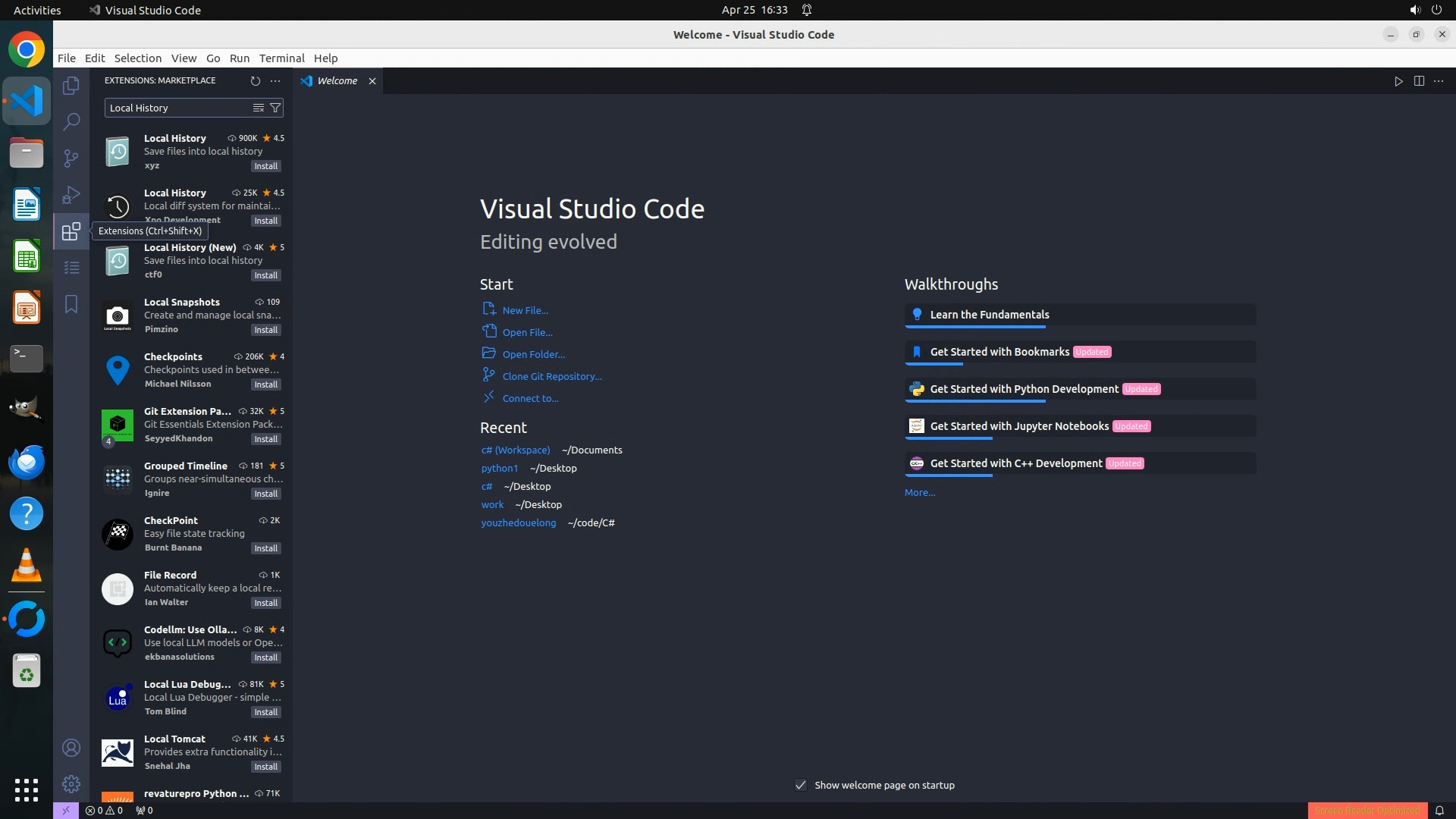Open the Search view icon

coord(71,121)
